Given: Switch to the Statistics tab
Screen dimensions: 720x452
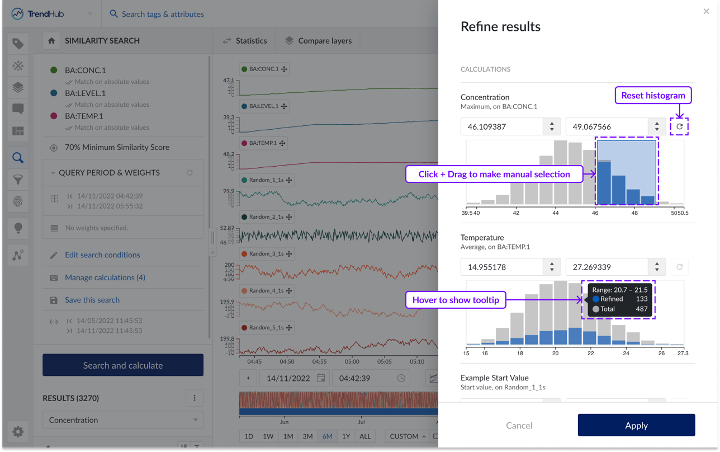Looking at the screenshot, I should (x=244, y=41).
